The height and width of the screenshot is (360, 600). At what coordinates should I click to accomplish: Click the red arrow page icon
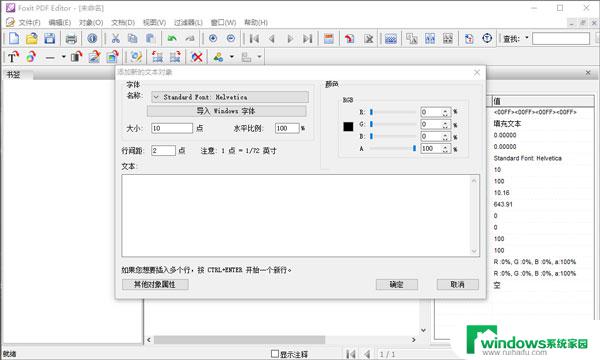click(349, 39)
